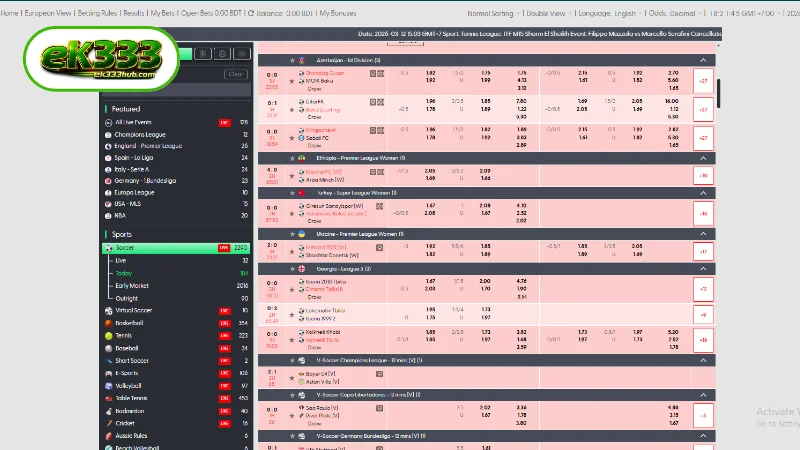Collapse Azerbaijan - 1st Division section
This screenshot has width=800, height=450.
point(703,60)
